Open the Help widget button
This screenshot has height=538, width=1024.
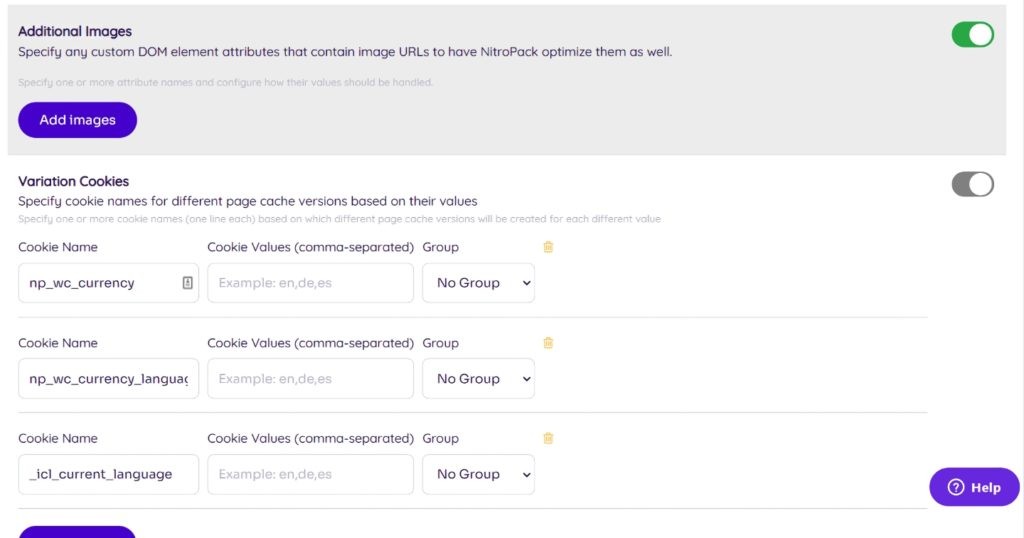click(974, 487)
